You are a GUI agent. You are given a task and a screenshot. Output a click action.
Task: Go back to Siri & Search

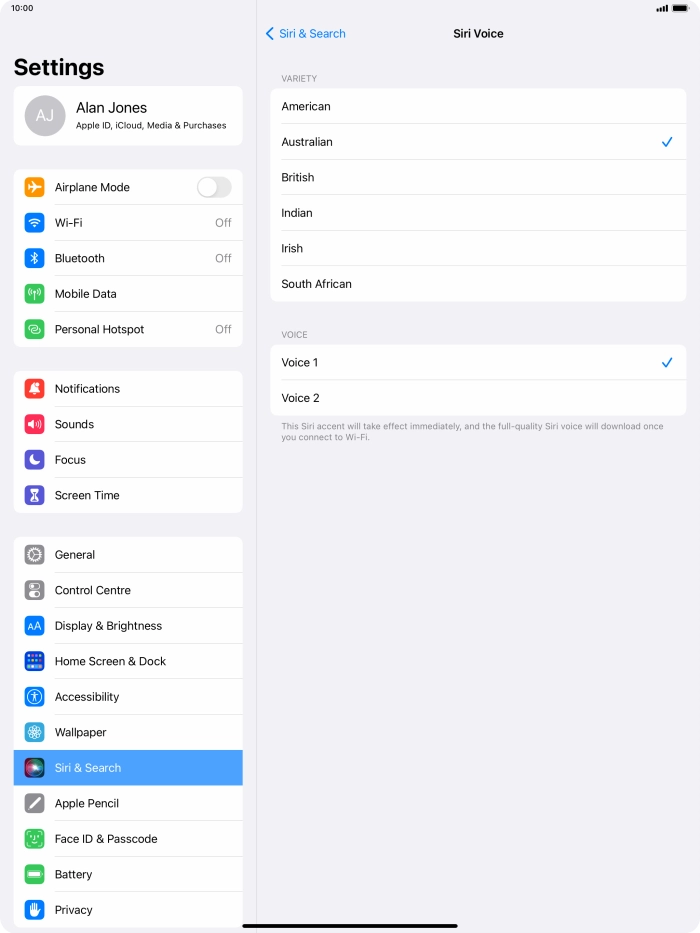pyautogui.click(x=305, y=34)
